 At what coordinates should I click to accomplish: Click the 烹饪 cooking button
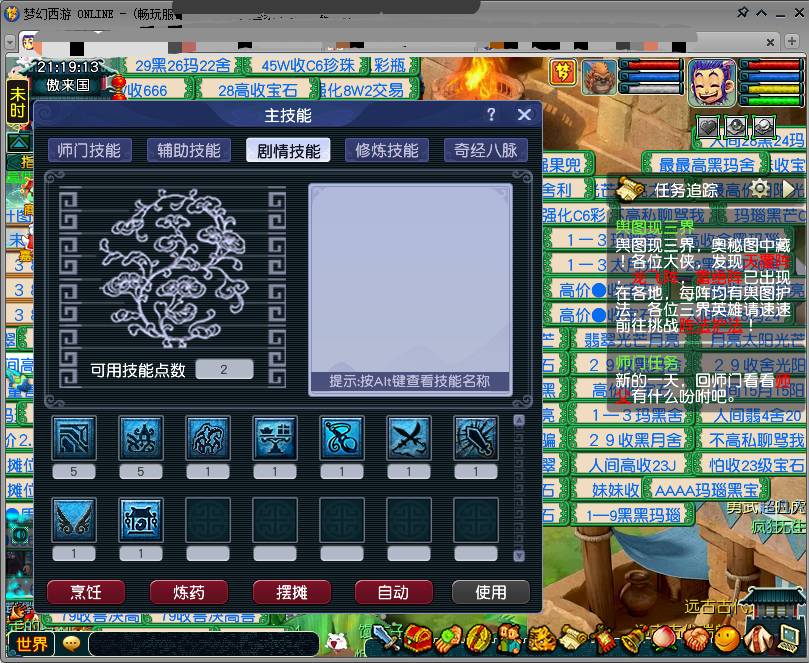pos(86,592)
